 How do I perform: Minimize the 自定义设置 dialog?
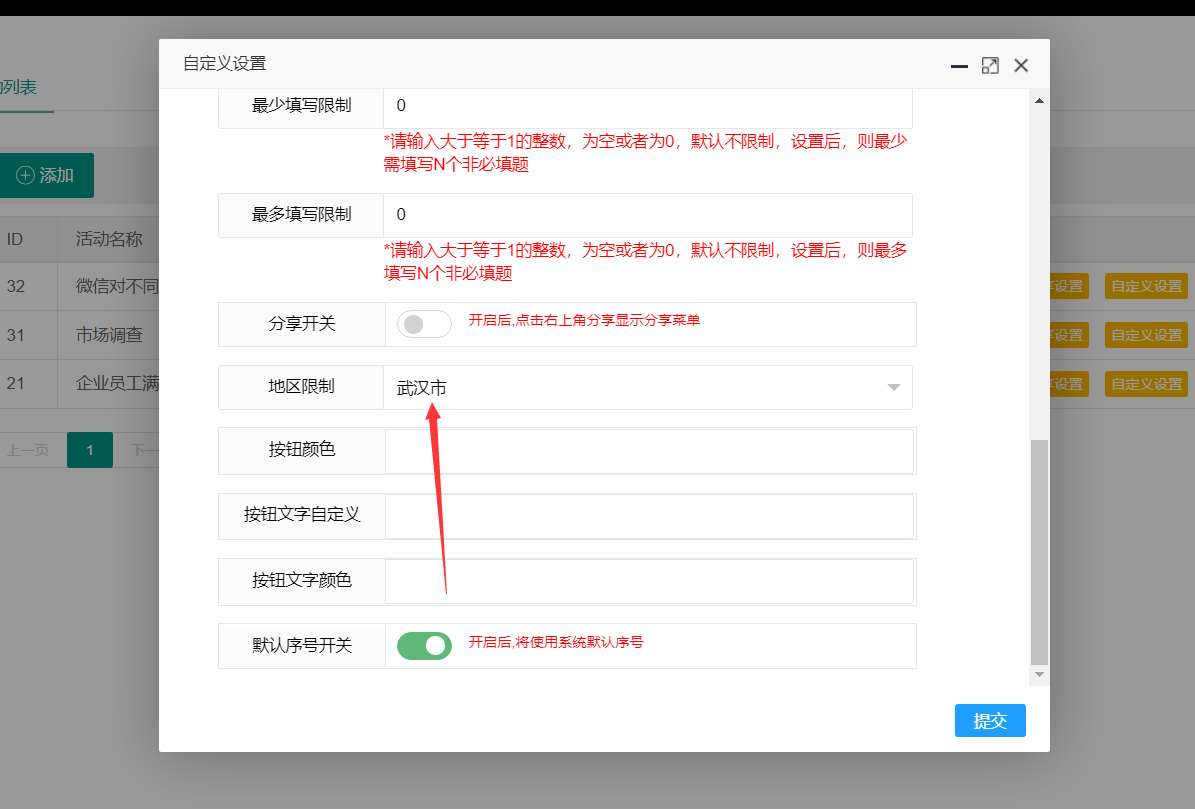point(959,66)
